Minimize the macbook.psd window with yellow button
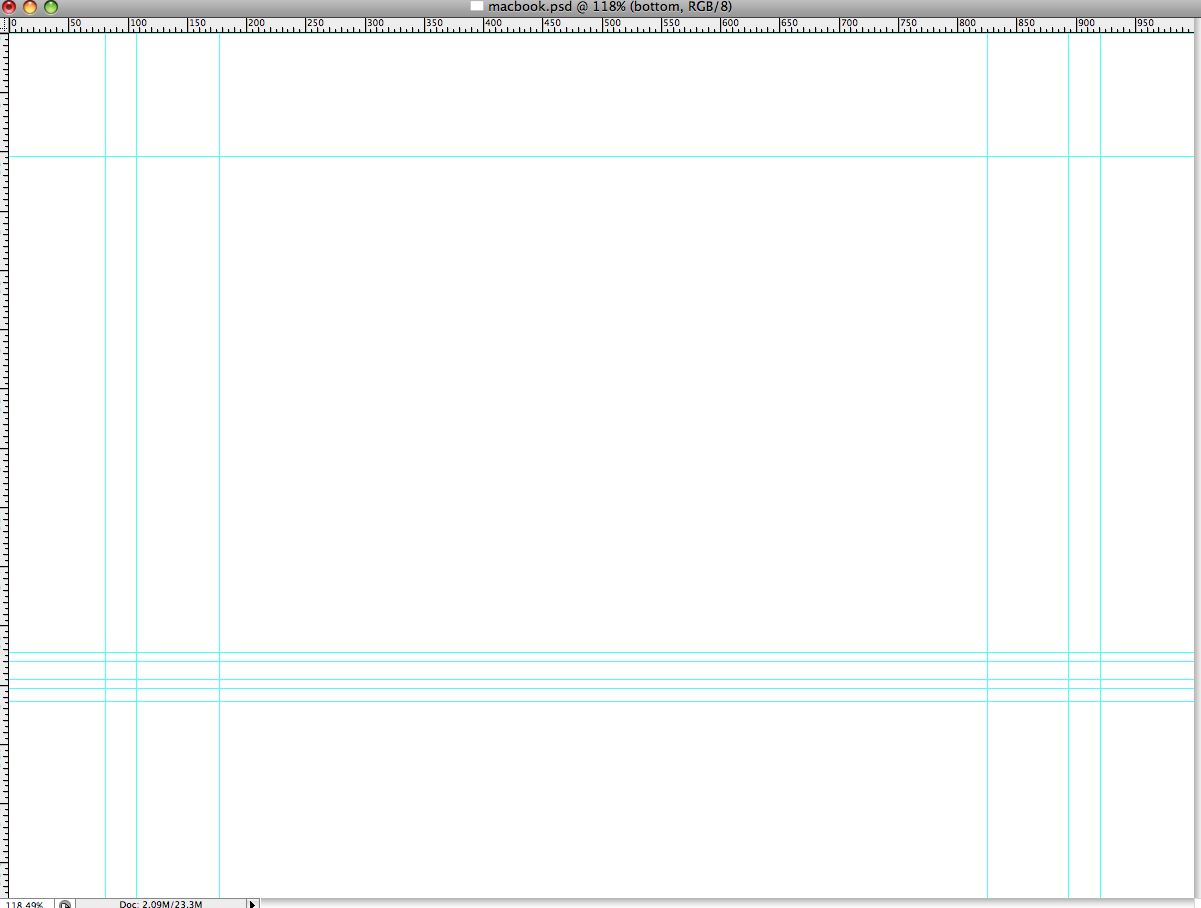 pos(30,7)
